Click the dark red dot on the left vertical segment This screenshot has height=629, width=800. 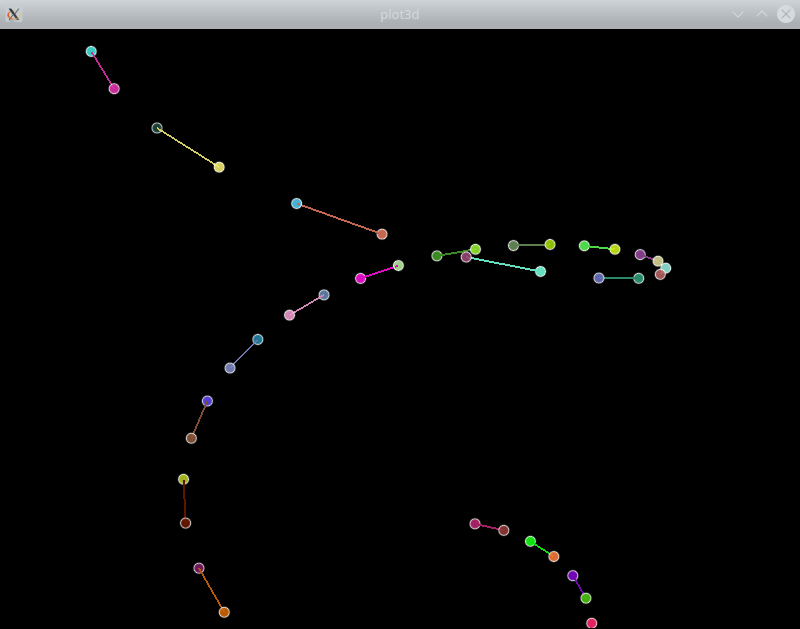184,523
